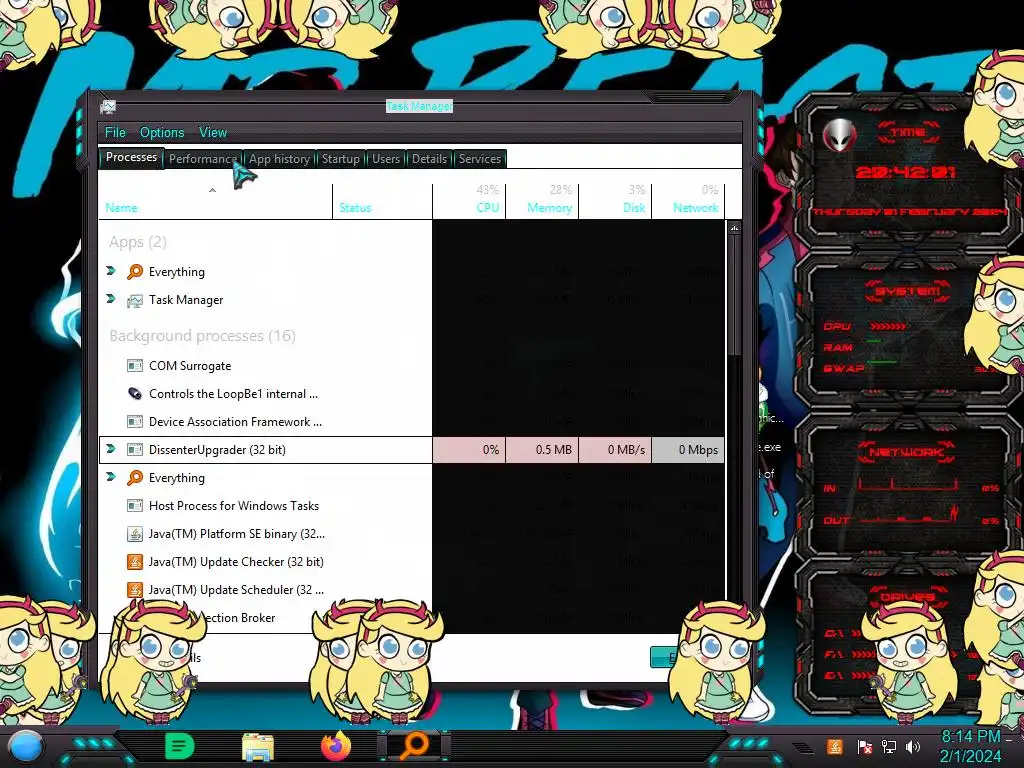This screenshot has width=1024, height=768.
Task: Click the Java Platform SE binary icon
Action: pyautogui.click(x=135, y=534)
